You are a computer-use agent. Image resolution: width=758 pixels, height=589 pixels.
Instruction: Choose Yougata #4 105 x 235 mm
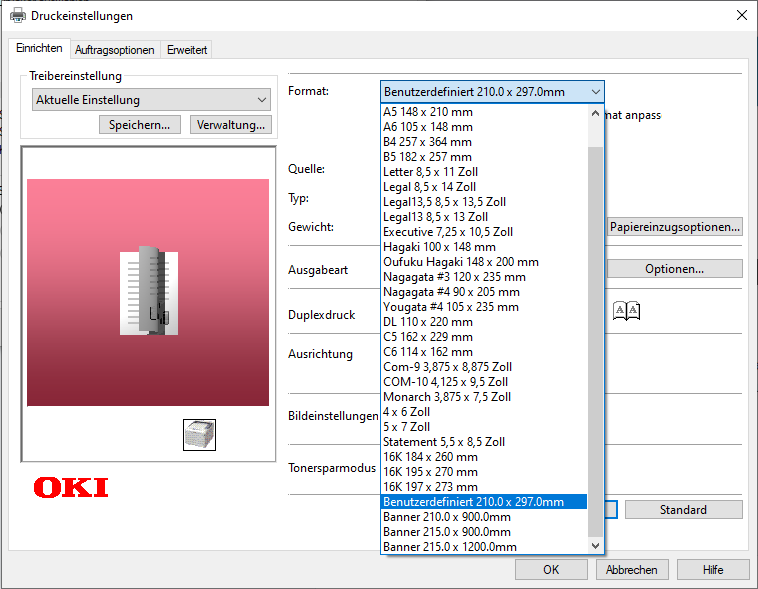point(484,307)
